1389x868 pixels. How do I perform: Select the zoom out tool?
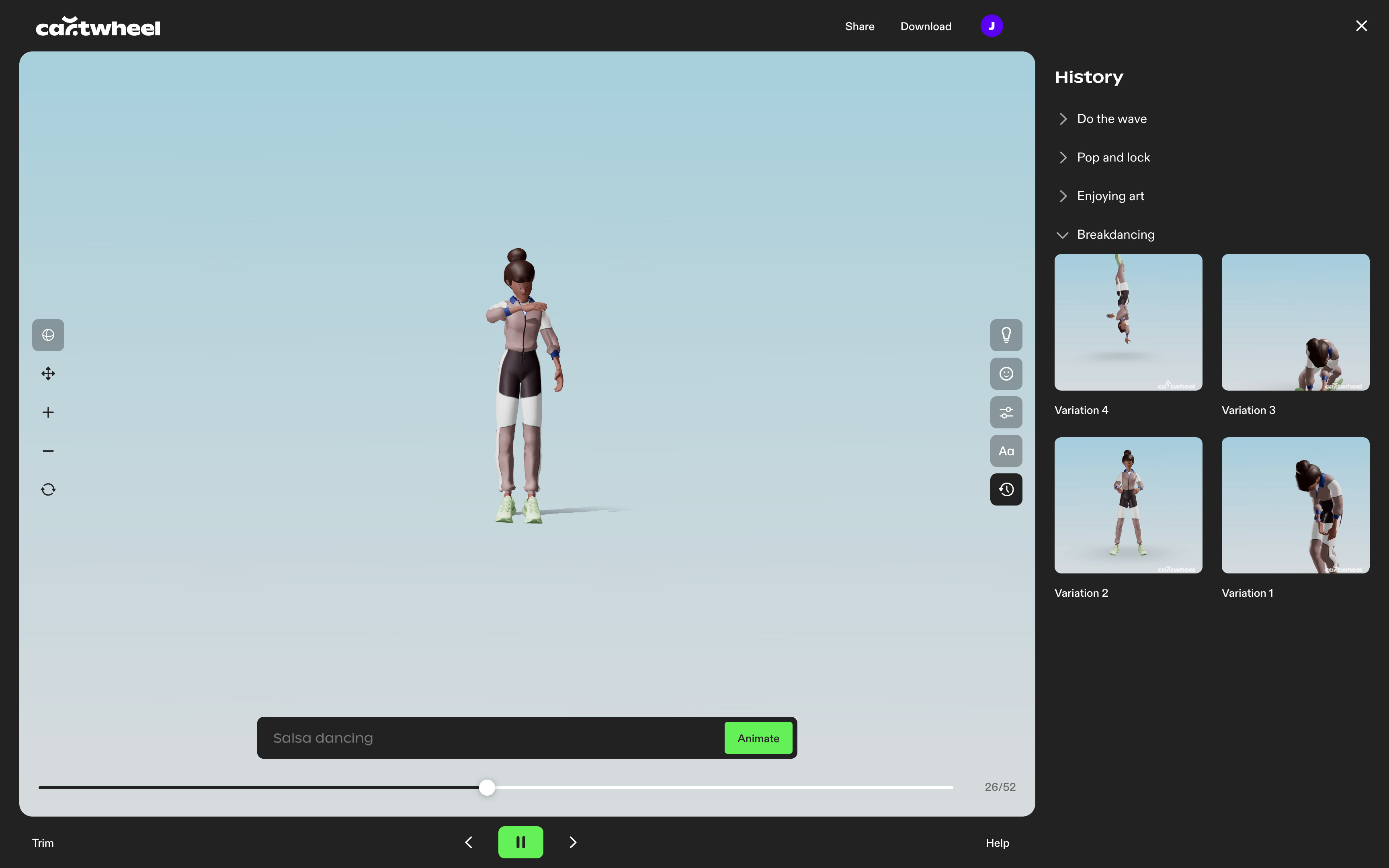(x=48, y=451)
